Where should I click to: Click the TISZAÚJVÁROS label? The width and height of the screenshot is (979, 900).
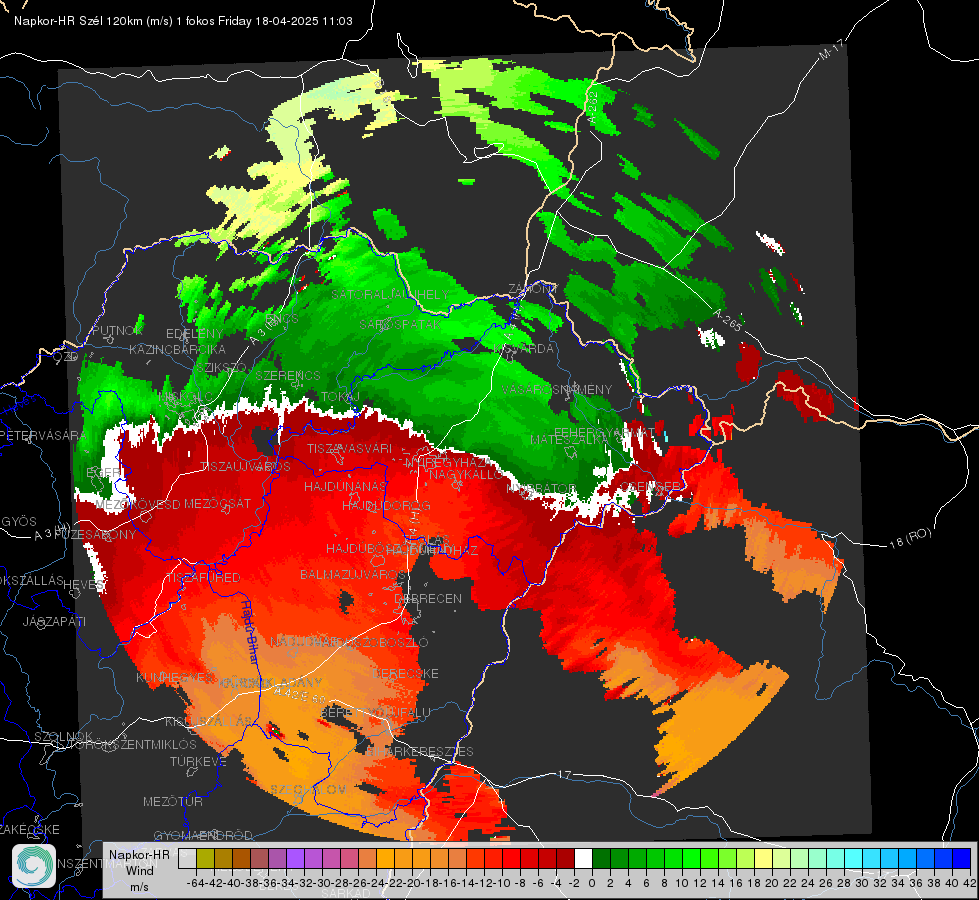[245, 467]
